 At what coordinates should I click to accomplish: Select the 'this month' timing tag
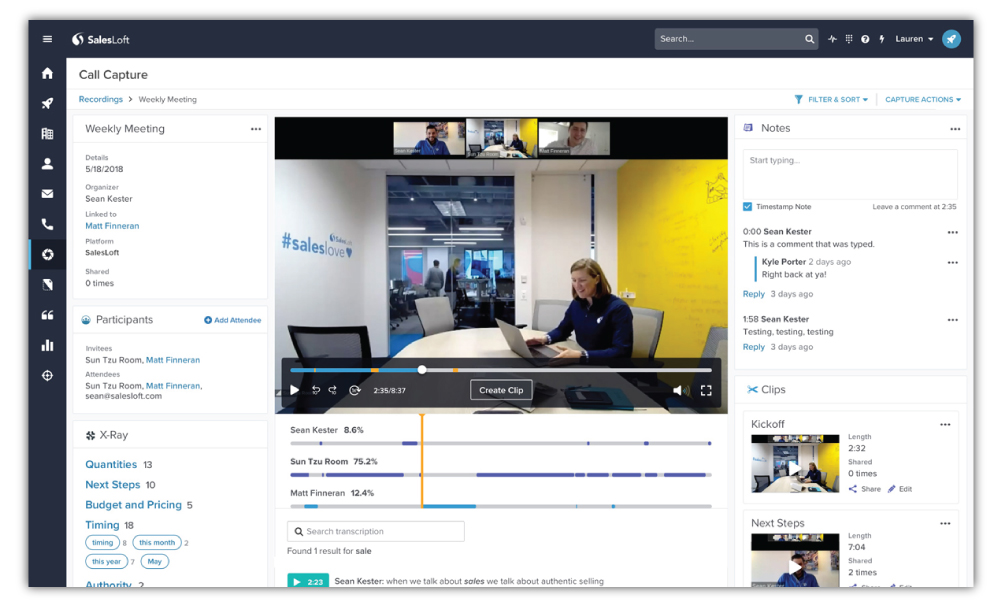pos(157,543)
